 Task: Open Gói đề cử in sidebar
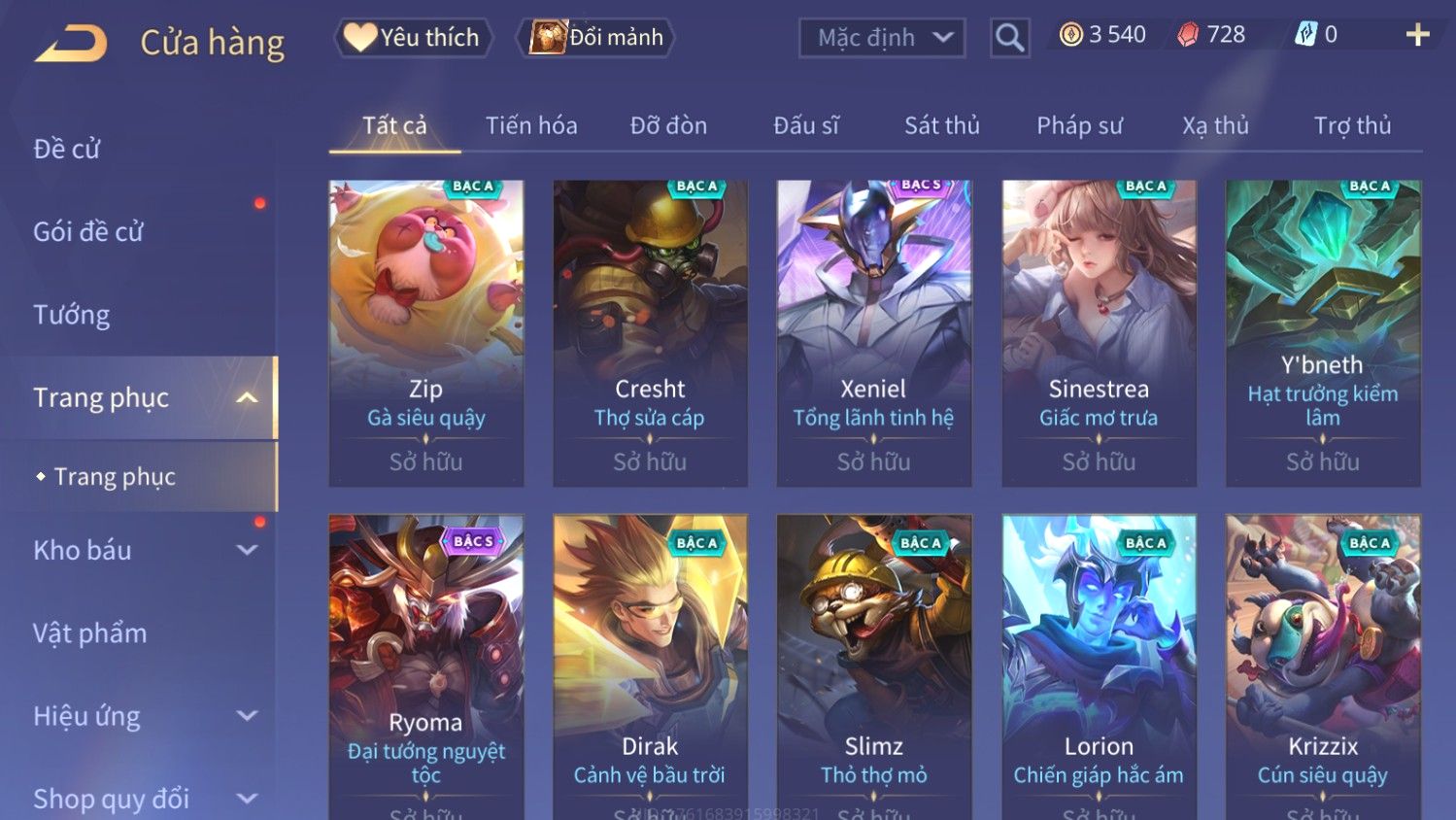(x=88, y=231)
